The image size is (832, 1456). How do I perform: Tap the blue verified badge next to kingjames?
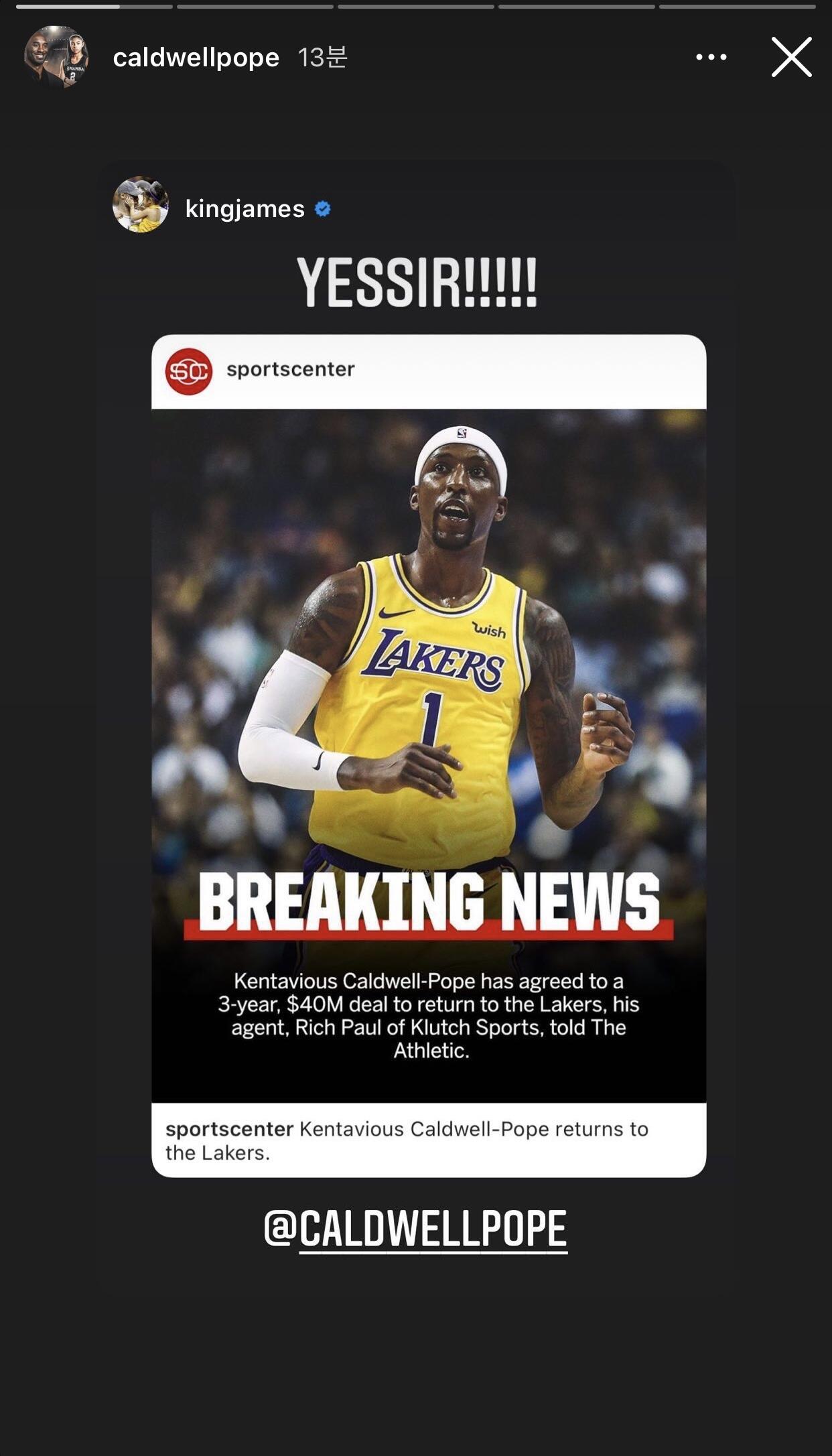322,209
